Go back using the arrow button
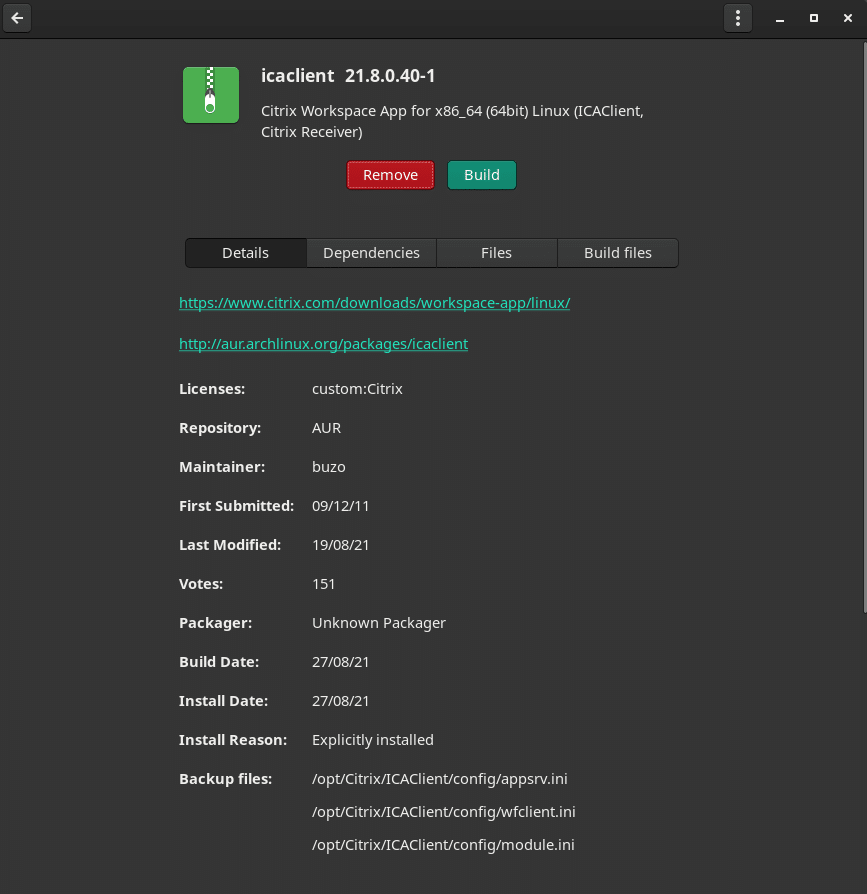The image size is (867, 894). coord(17,18)
